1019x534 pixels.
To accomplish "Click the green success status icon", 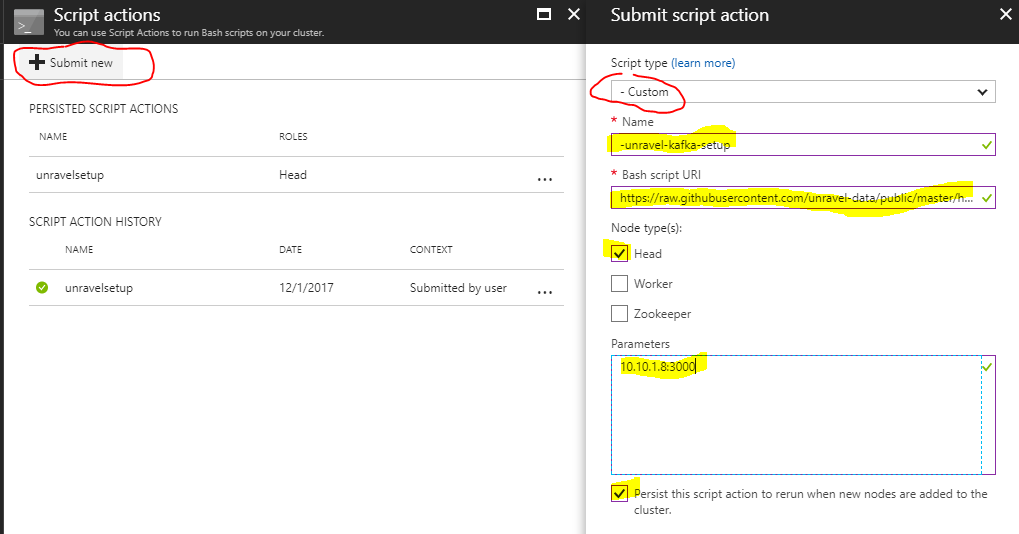I will click(42, 287).
